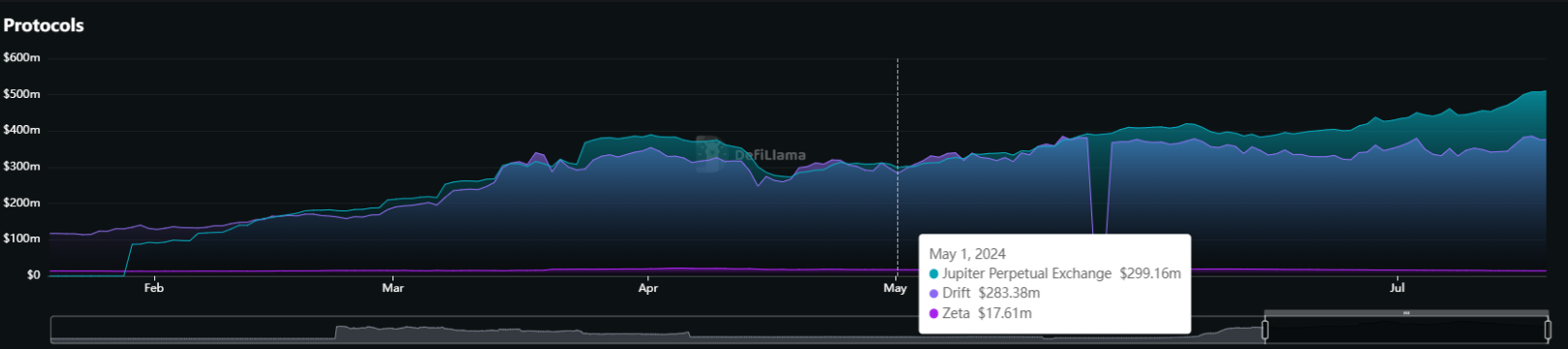
Task: Click the "May" x-axis label
Action: pos(895,288)
